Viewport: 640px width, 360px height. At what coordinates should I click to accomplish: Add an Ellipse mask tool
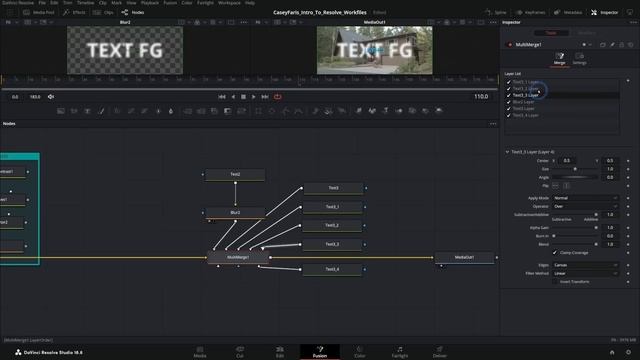[x=271, y=111]
